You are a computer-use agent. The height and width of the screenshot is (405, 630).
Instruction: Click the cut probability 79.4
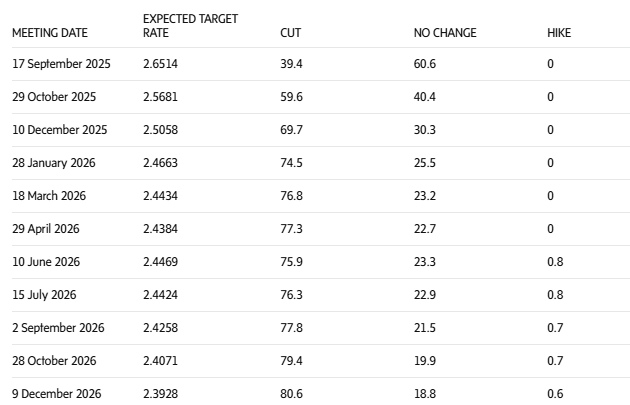(x=291, y=361)
